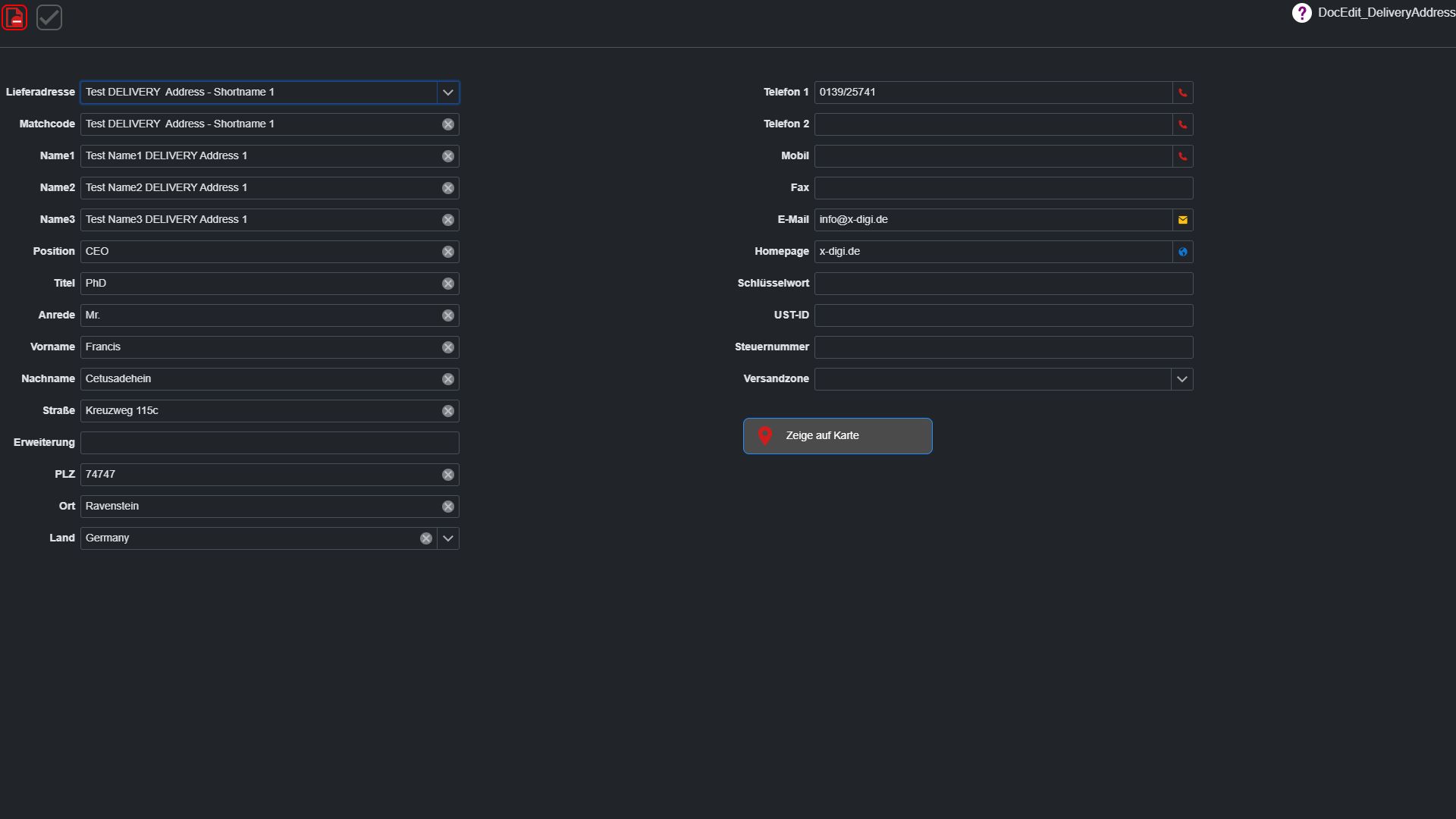This screenshot has height=819, width=1456.
Task: Clear the Straße field value
Action: 448,411
